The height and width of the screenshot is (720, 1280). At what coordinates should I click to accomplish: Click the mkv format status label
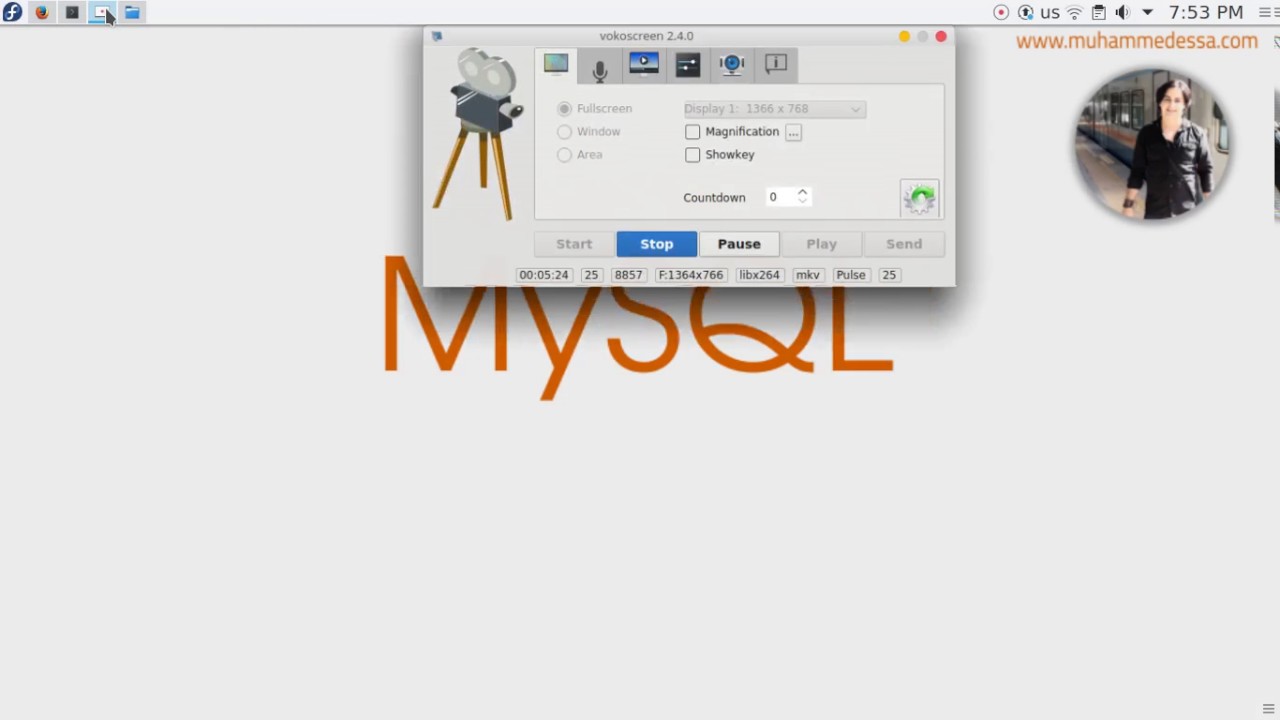(x=808, y=275)
